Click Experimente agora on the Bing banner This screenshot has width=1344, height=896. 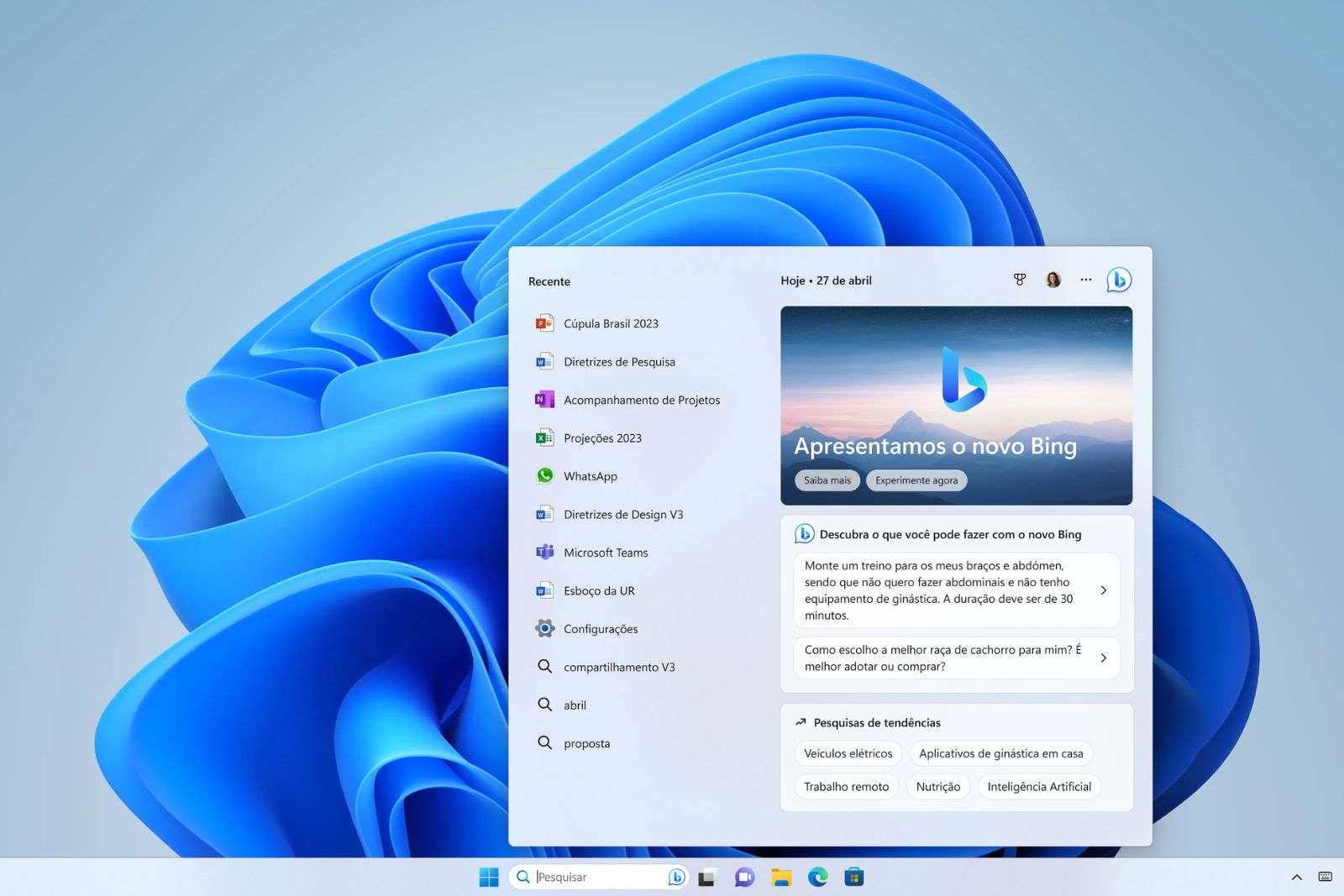click(916, 479)
